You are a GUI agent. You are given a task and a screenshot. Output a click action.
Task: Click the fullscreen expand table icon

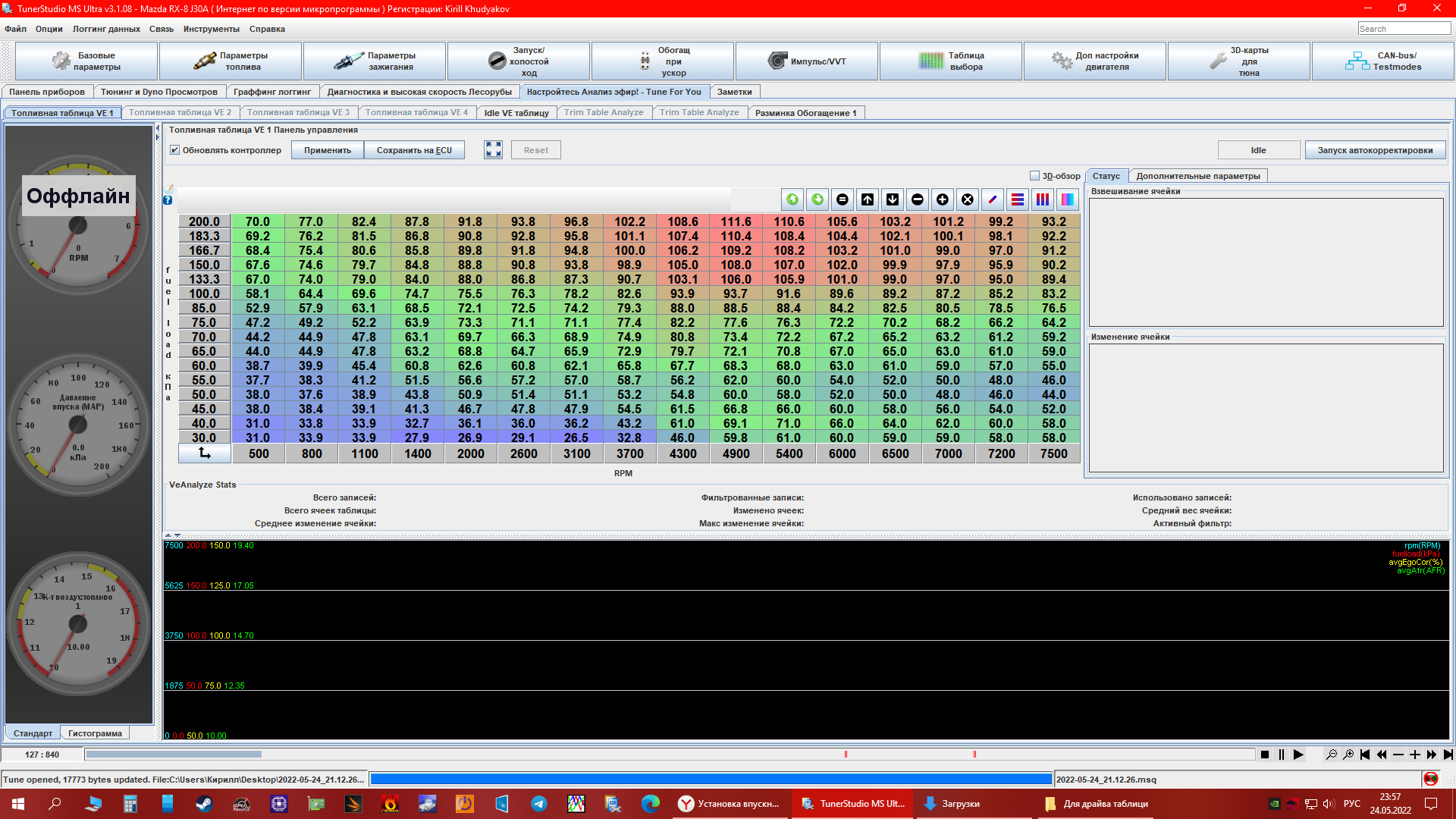493,149
